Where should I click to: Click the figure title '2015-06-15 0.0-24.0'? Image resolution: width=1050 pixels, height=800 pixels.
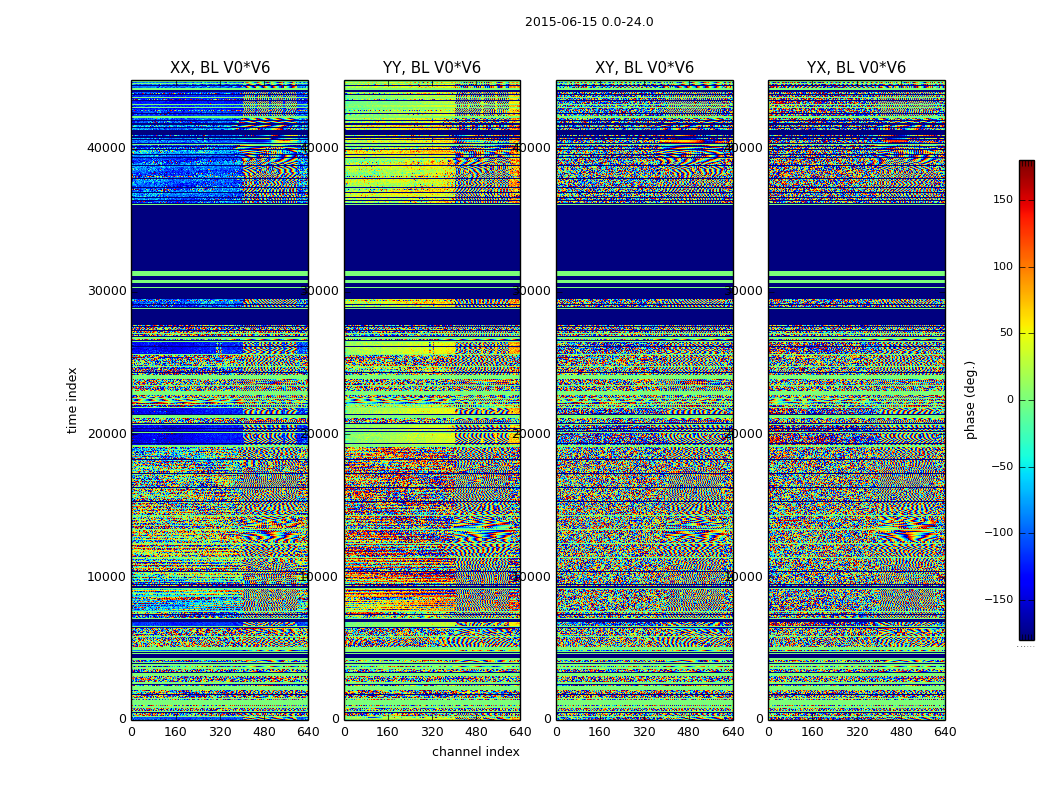589,22
